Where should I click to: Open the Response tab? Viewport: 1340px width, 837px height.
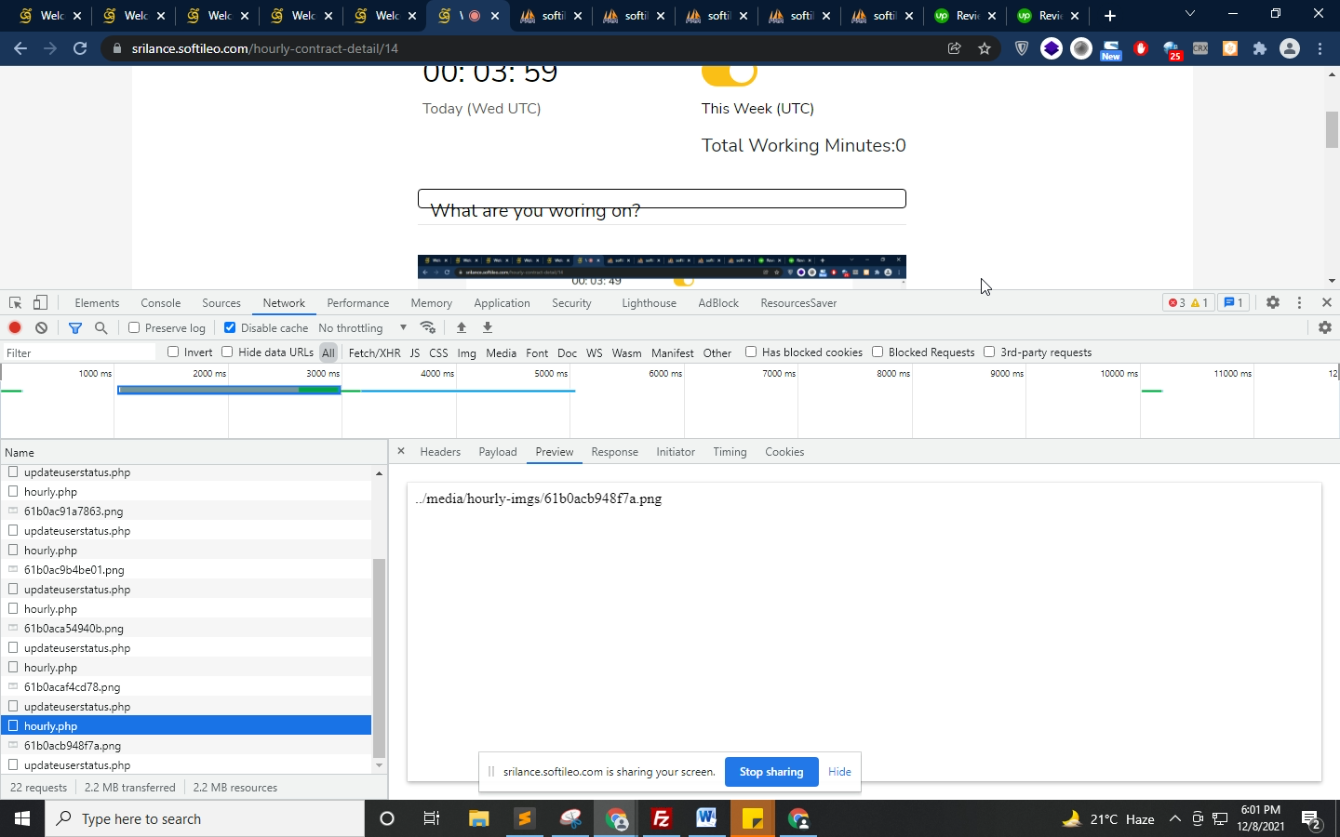[614, 452]
